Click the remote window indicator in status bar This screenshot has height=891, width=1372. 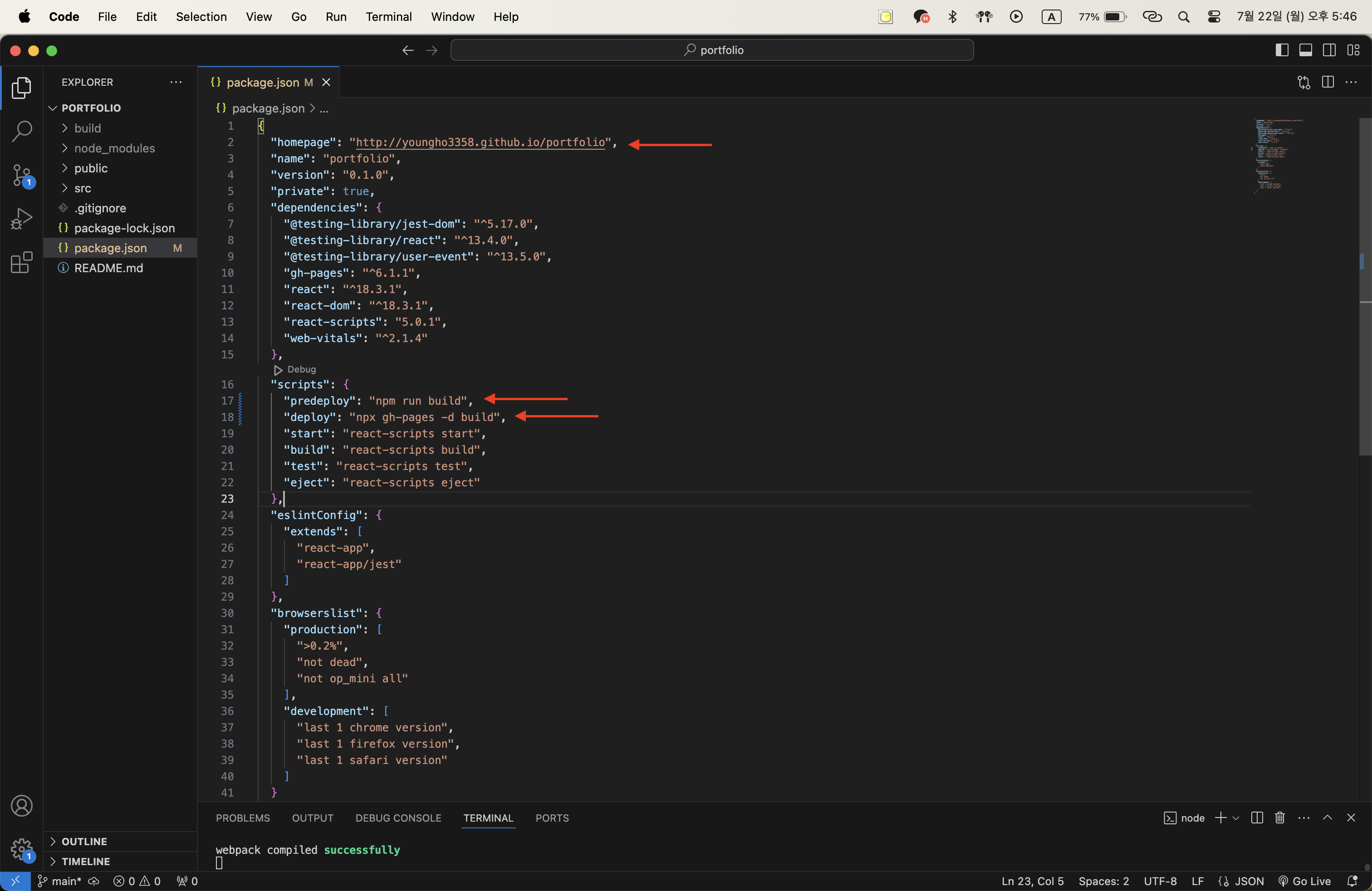[15, 881]
